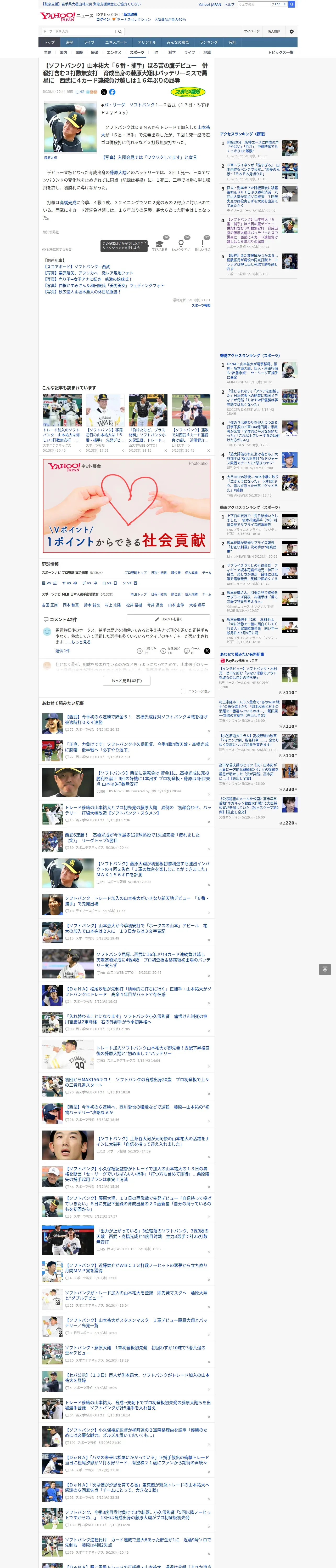Expand the first comment with もっと見る
Screen dimensions: 336x1568
click(81, 642)
